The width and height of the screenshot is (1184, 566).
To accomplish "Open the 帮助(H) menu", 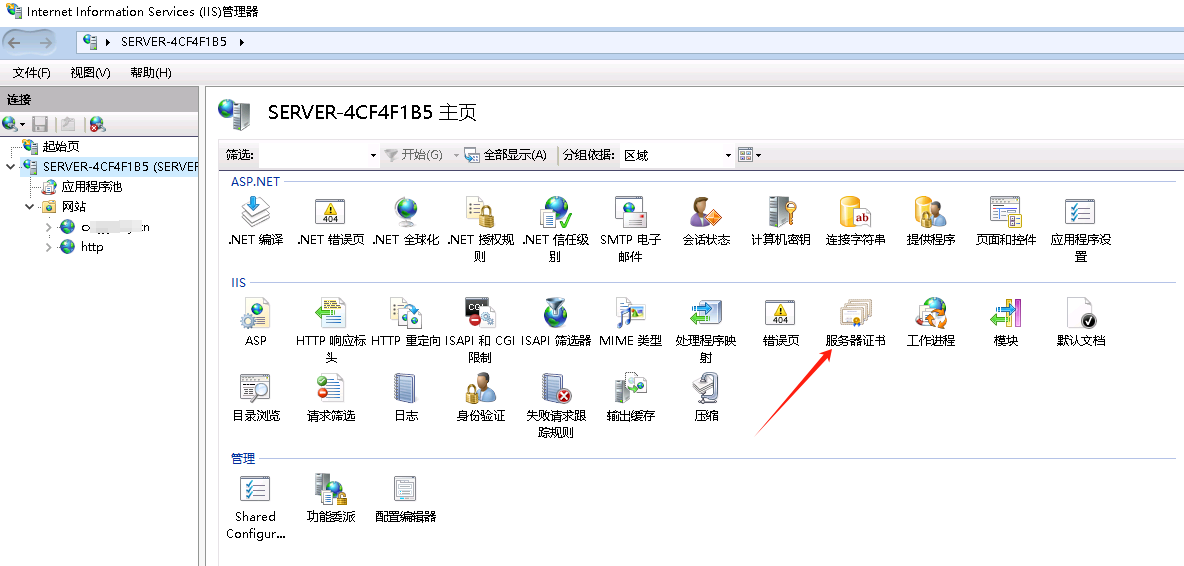I will [x=151, y=72].
